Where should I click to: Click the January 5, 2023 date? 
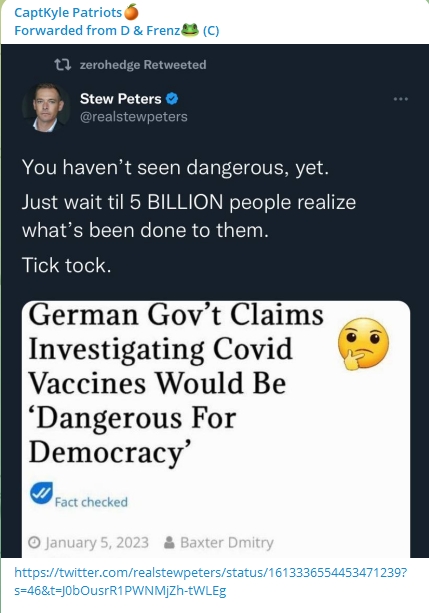(x=97, y=543)
